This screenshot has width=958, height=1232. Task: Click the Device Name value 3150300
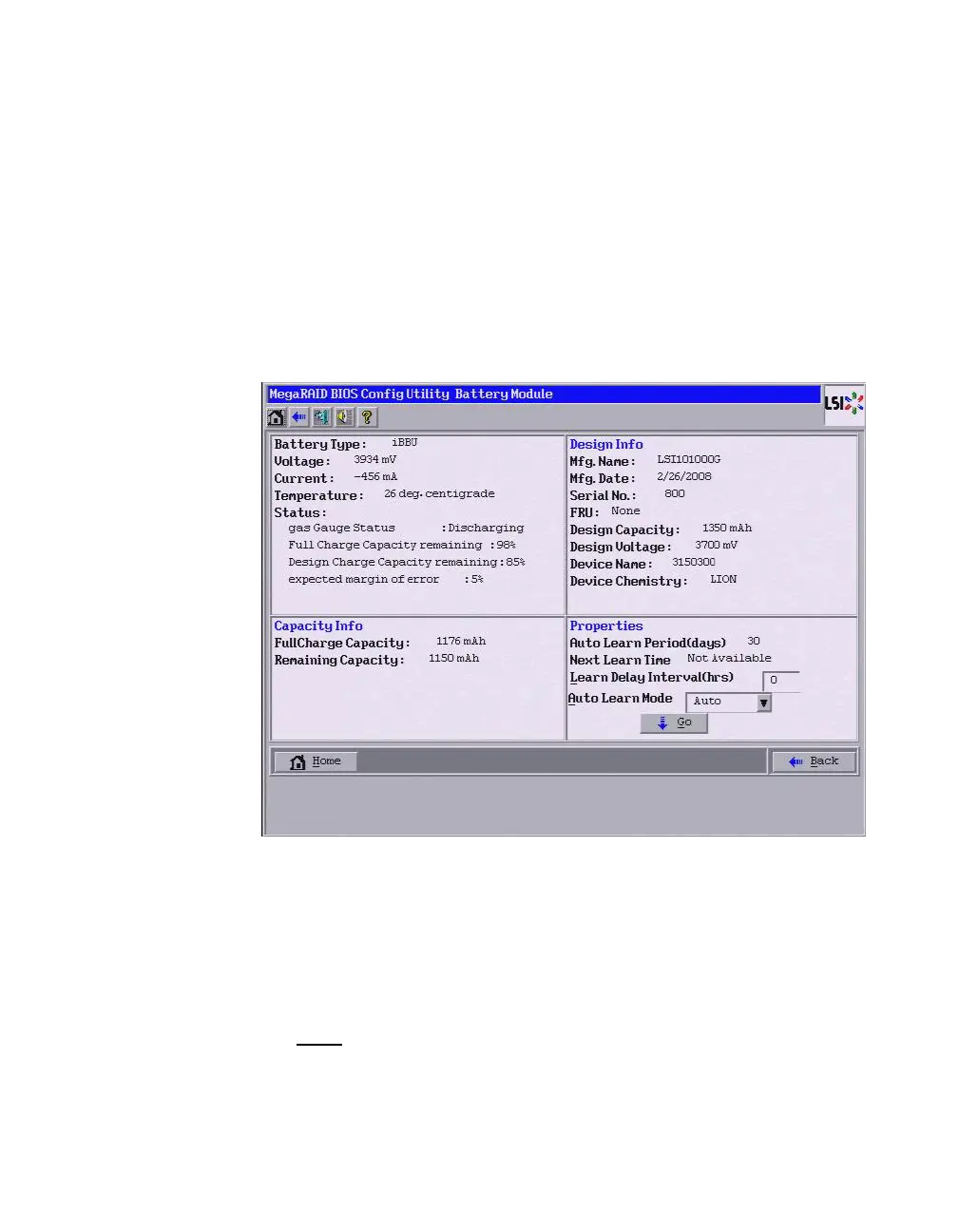pyautogui.click(x=694, y=563)
